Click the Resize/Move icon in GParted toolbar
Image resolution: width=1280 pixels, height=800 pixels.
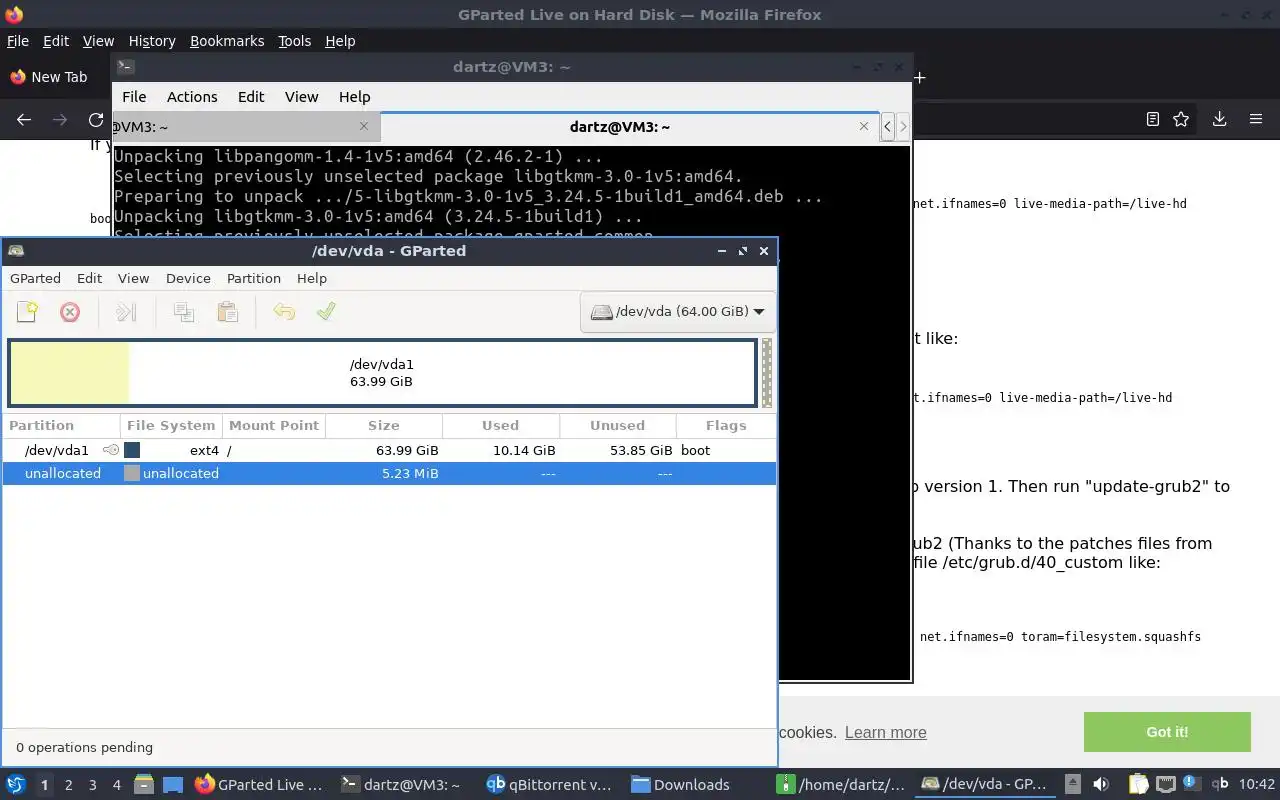(126, 312)
